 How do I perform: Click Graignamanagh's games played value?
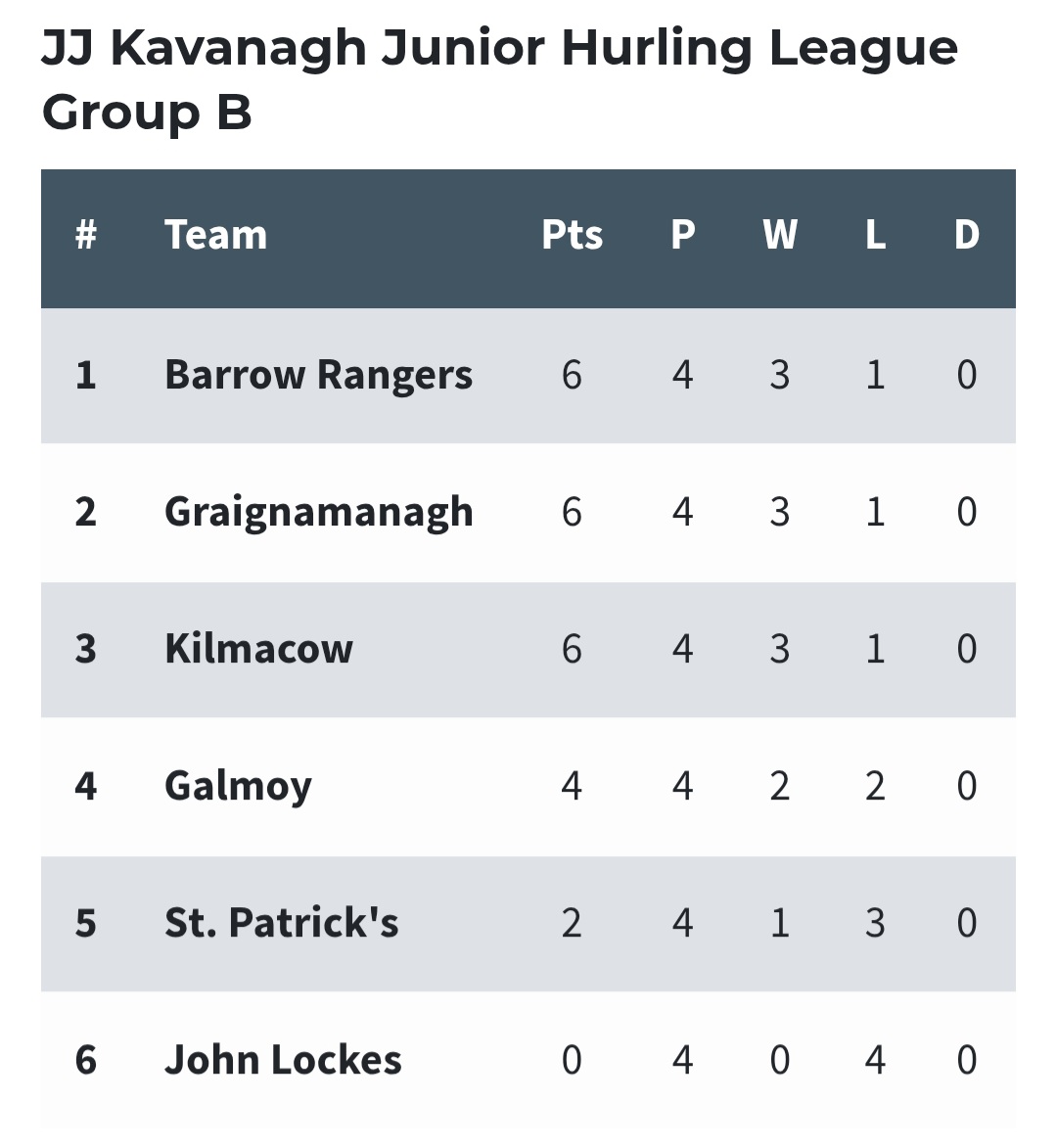(682, 512)
